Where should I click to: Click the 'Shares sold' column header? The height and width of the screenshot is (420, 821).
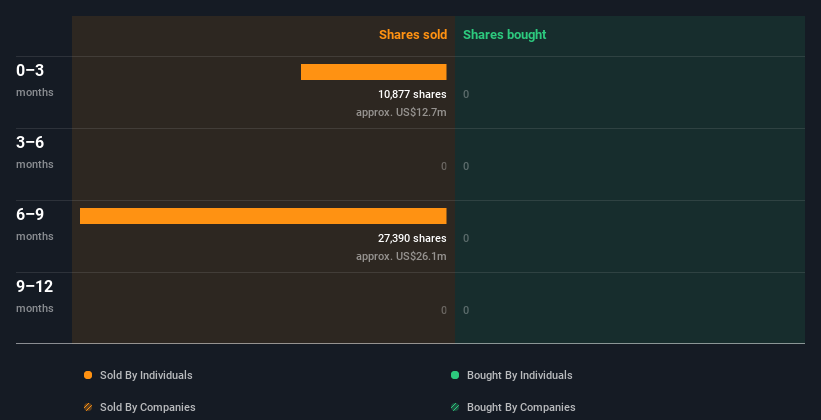[413, 35]
